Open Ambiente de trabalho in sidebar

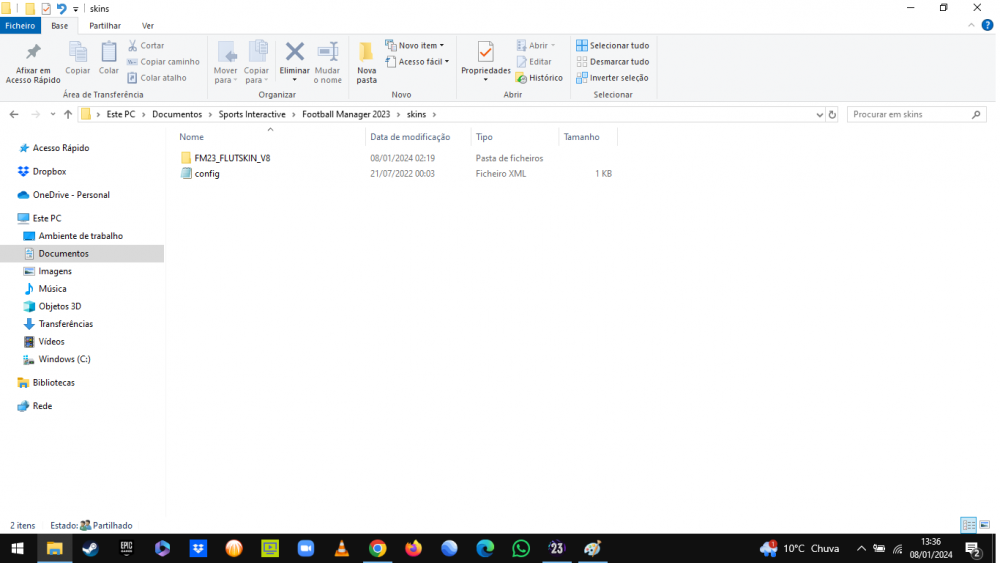(80, 236)
